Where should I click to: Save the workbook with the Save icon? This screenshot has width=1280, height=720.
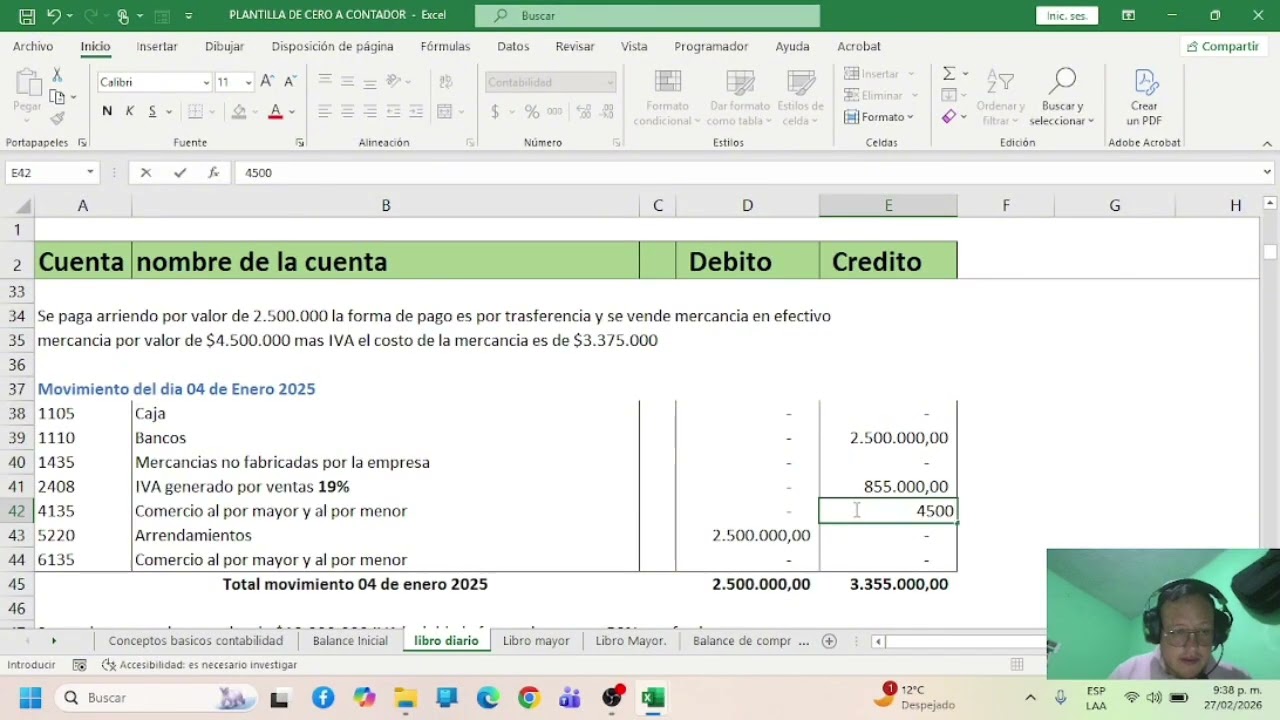tap(27, 16)
